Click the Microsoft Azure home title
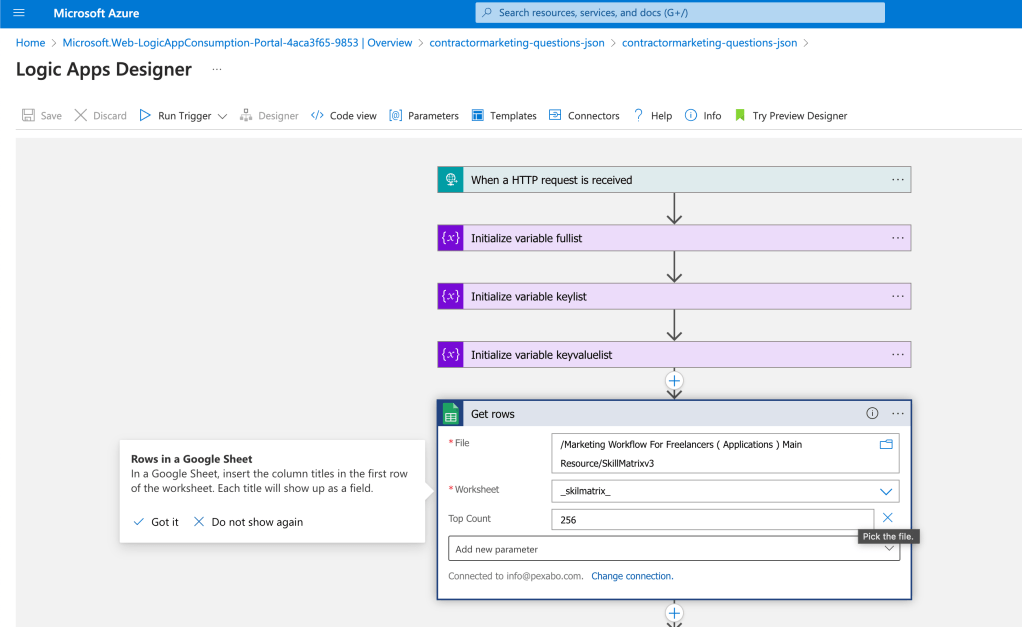The height and width of the screenshot is (627, 1022). (96, 13)
